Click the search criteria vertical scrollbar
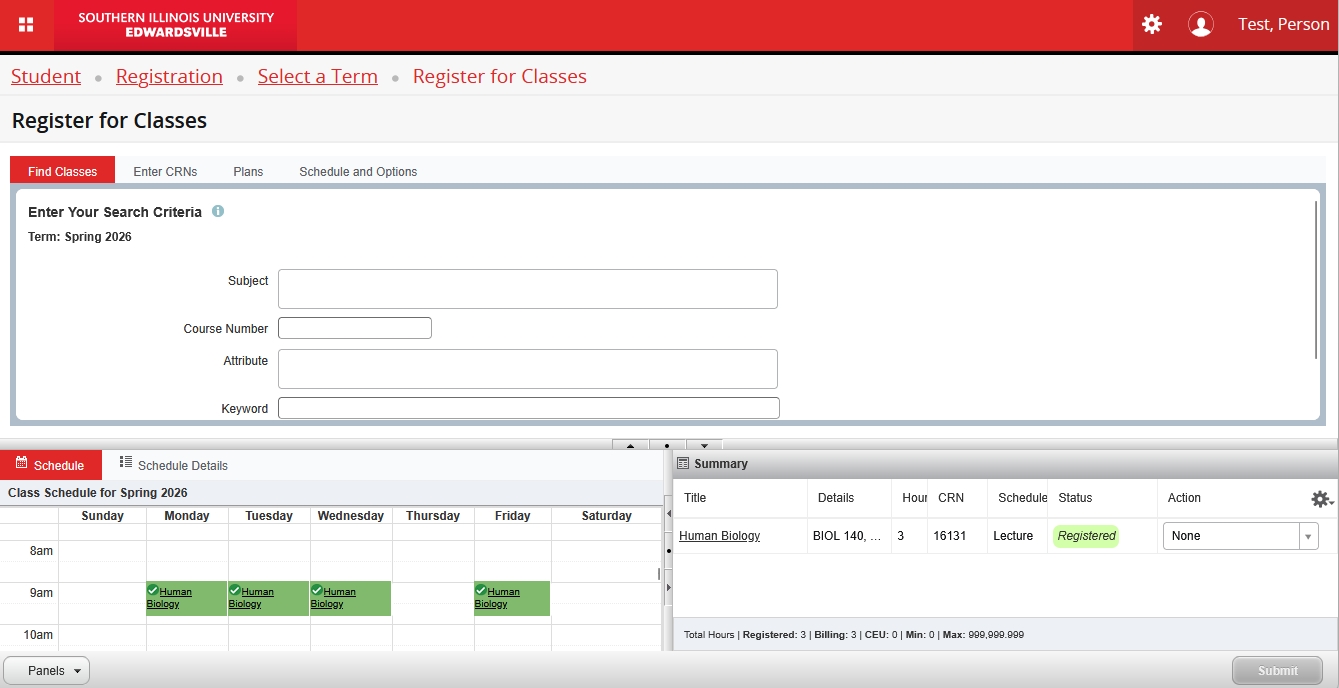 click(1317, 280)
